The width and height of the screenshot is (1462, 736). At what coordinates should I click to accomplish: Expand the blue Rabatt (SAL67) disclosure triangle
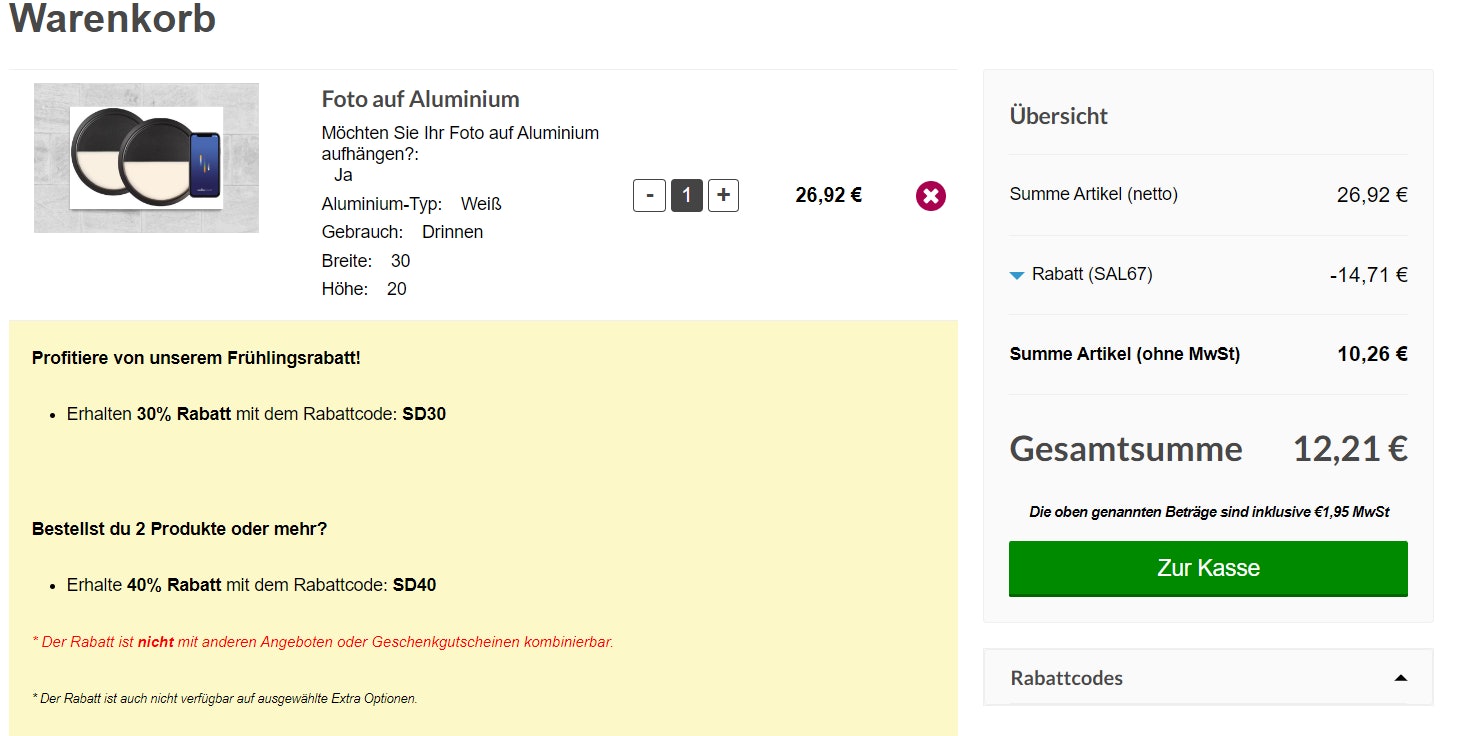pos(1017,275)
